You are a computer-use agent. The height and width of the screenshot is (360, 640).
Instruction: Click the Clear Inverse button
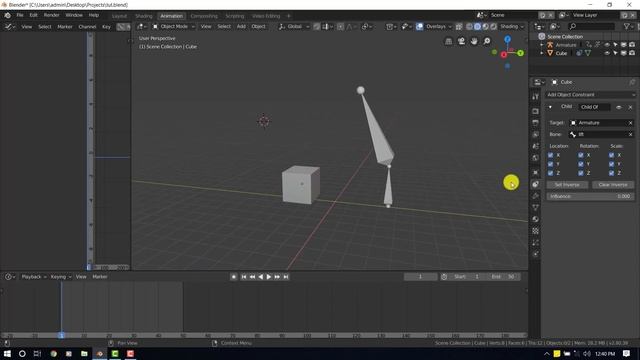coord(613,185)
